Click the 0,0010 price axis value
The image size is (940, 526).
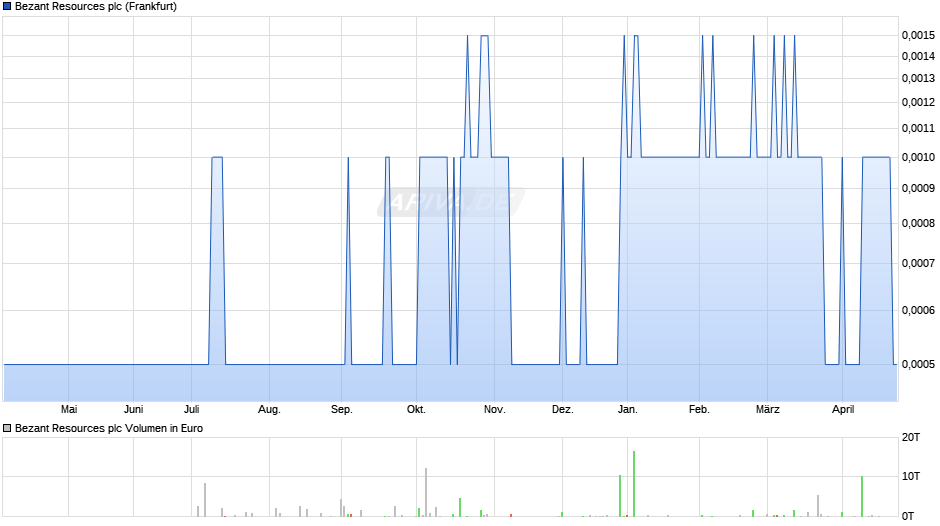pyautogui.click(x=918, y=157)
